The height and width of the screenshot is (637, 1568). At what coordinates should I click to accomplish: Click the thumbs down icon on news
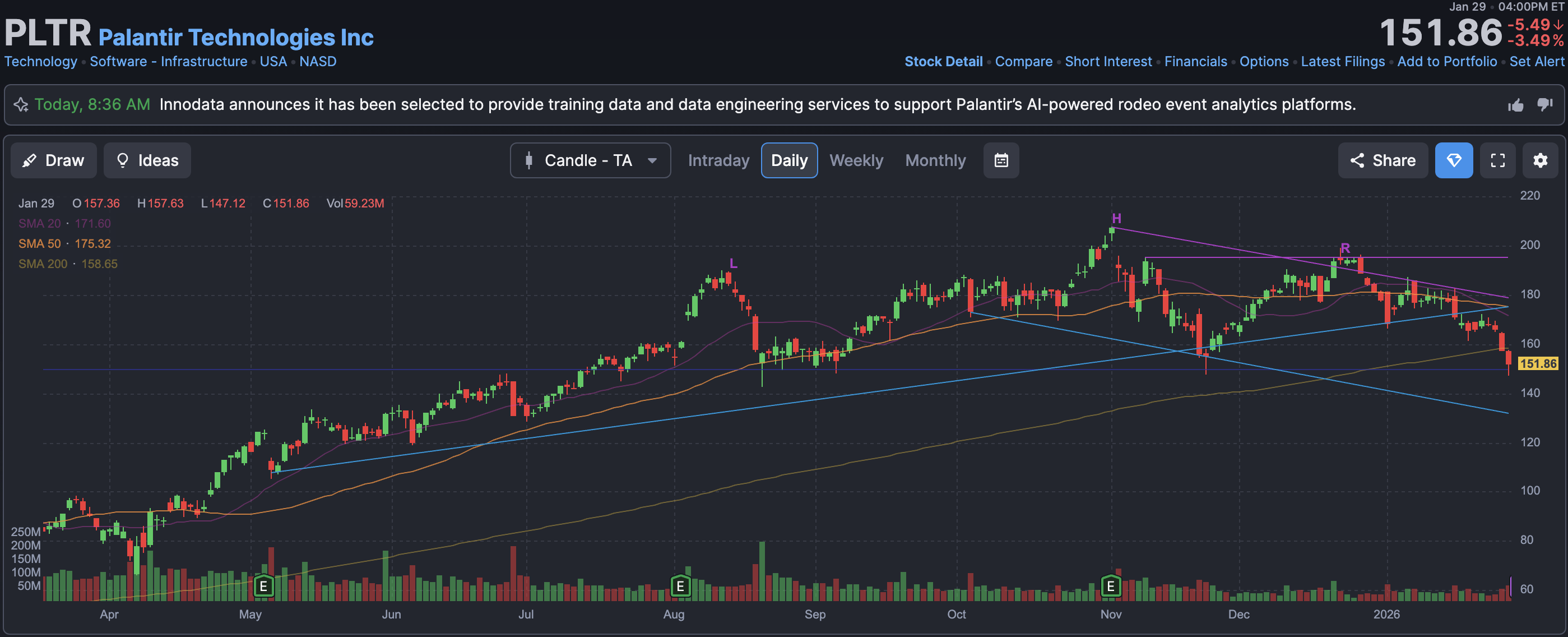point(1544,105)
